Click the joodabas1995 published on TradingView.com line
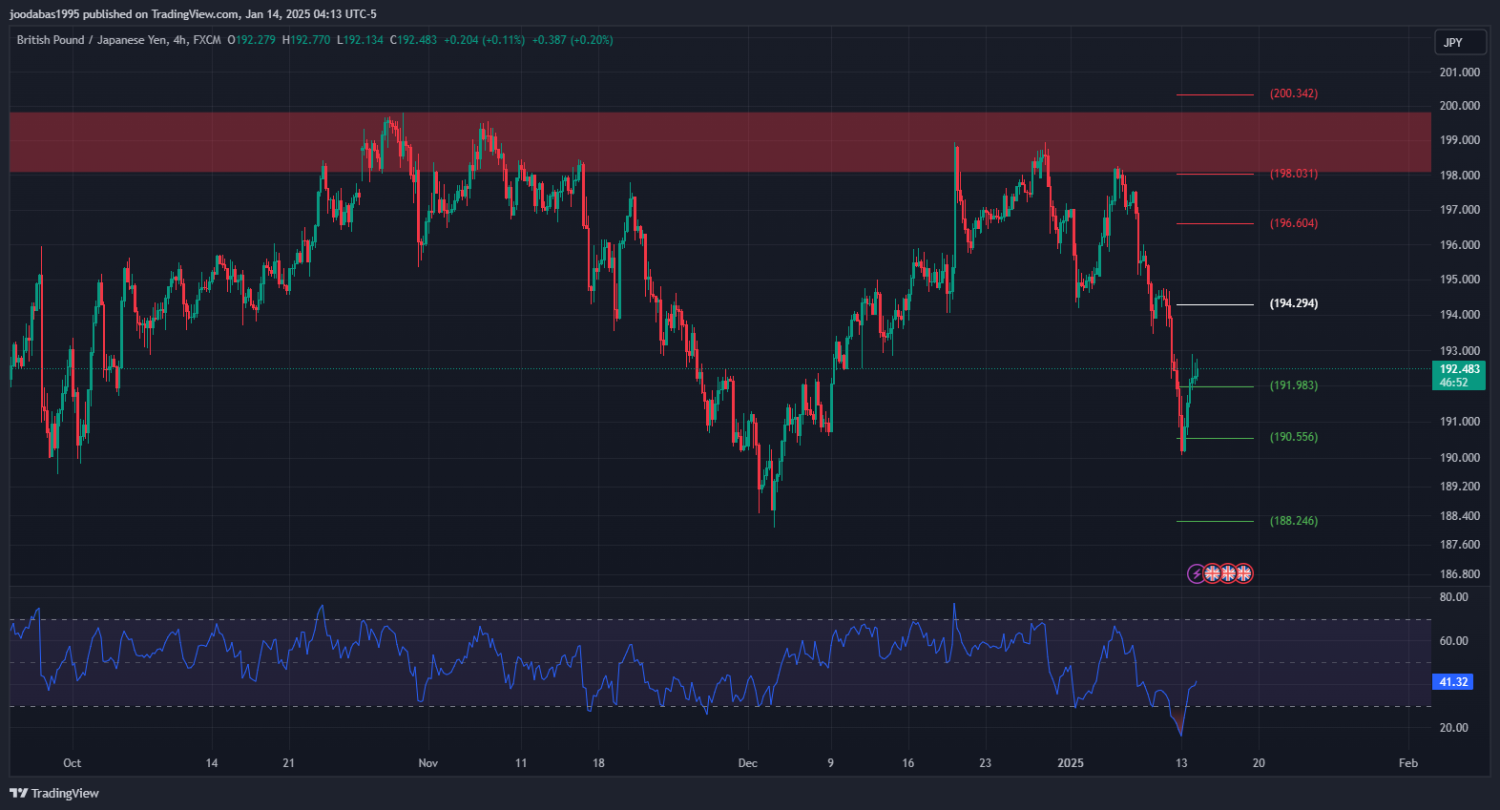Viewport: 1500px width, 810px height. click(x=193, y=14)
